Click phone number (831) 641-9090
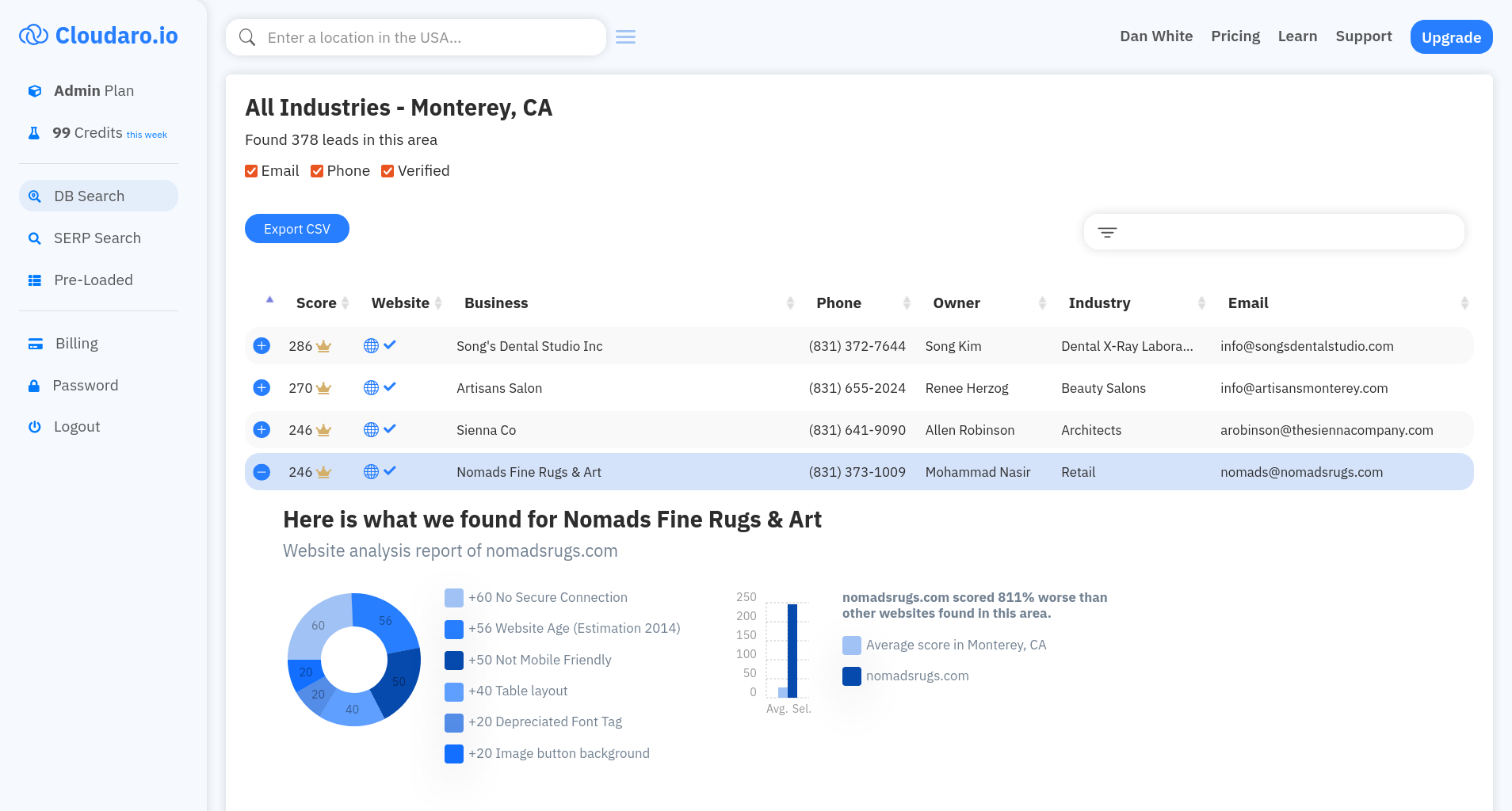This screenshot has height=811, width=1512. coord(857,430)
